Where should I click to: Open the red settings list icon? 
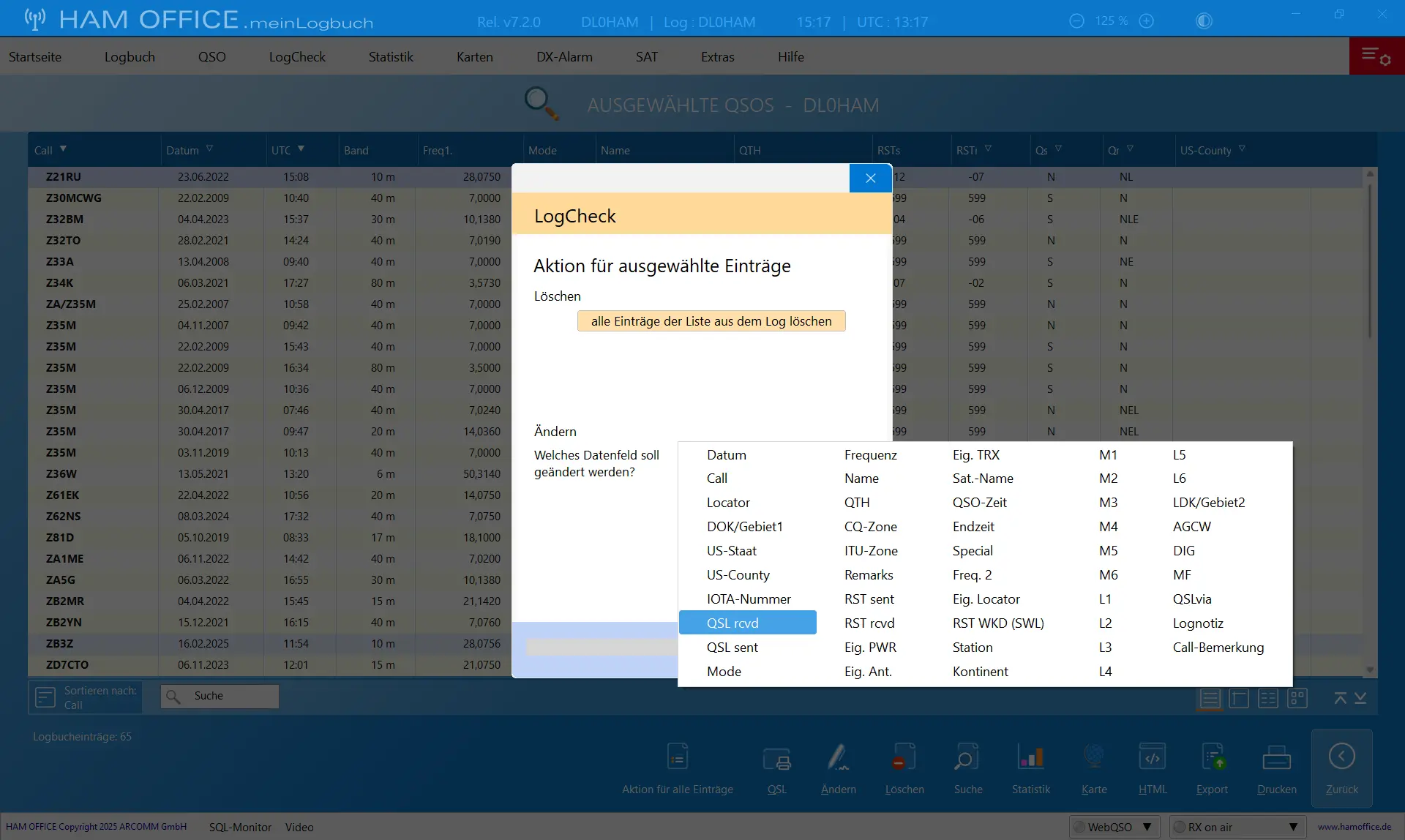(1376, 56)
